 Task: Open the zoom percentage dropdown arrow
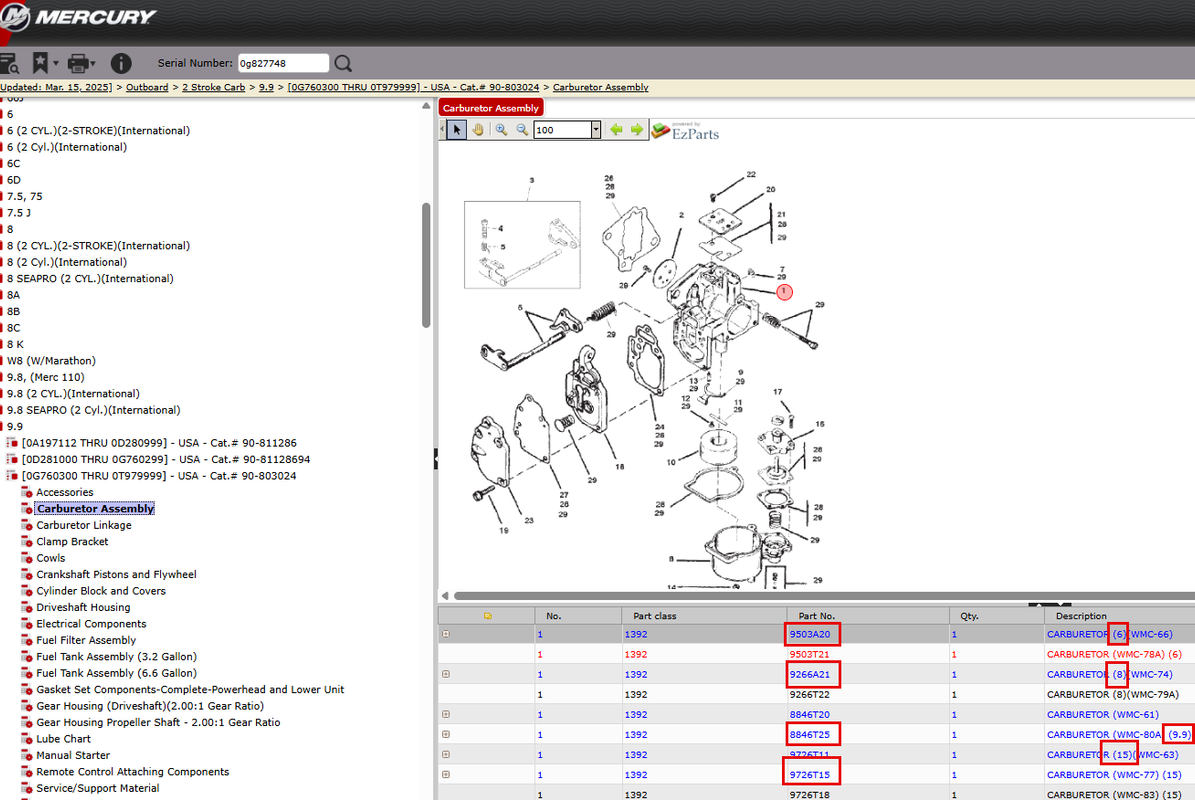coord(596,130)
